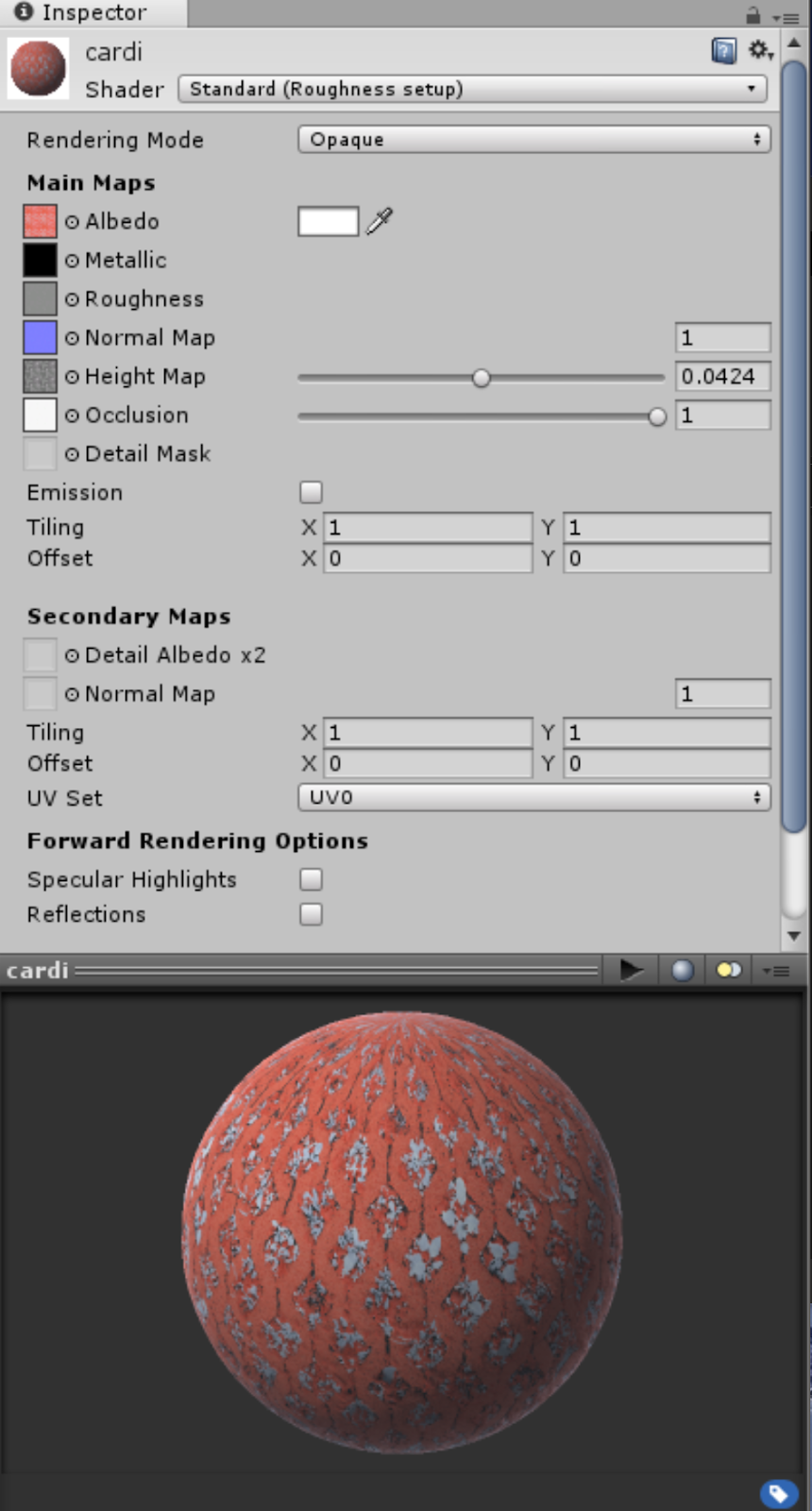Open the asset labels tag icon
812x1511 pixels.
click(x=778, y=1493)
